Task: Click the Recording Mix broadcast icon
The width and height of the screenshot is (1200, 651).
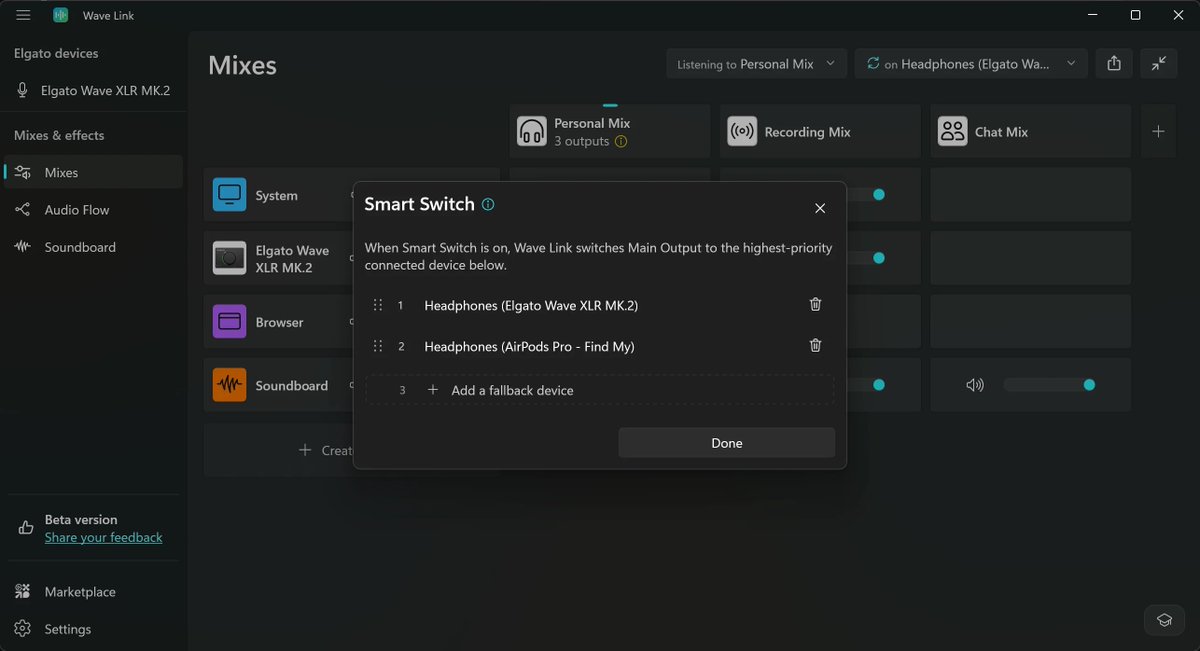Action: tap(742, 131)
